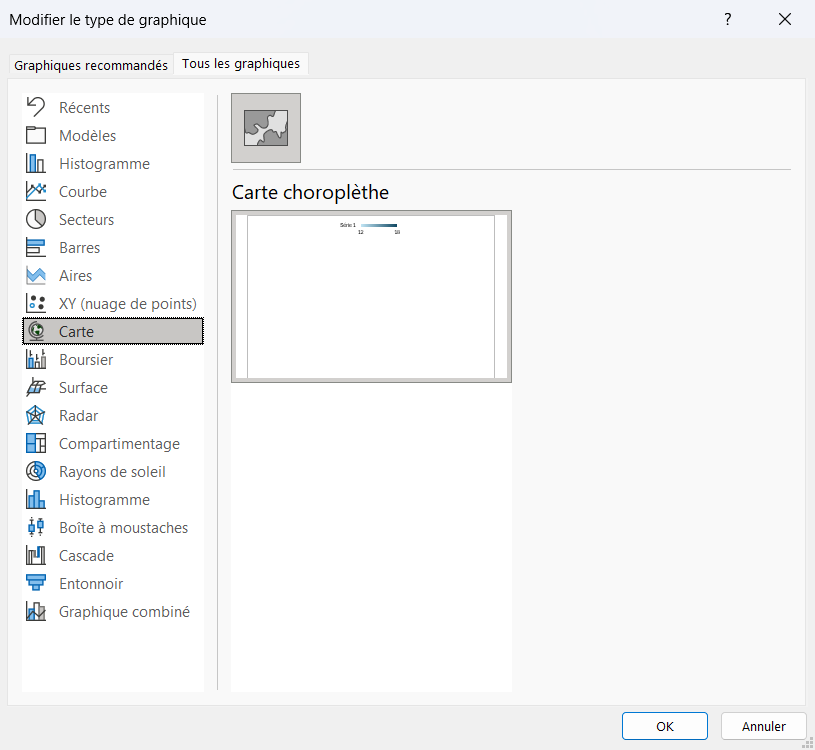The height and width of the screenshot is (750, 815).
Task: Click the Modèles label
Action: coord(87,136)
